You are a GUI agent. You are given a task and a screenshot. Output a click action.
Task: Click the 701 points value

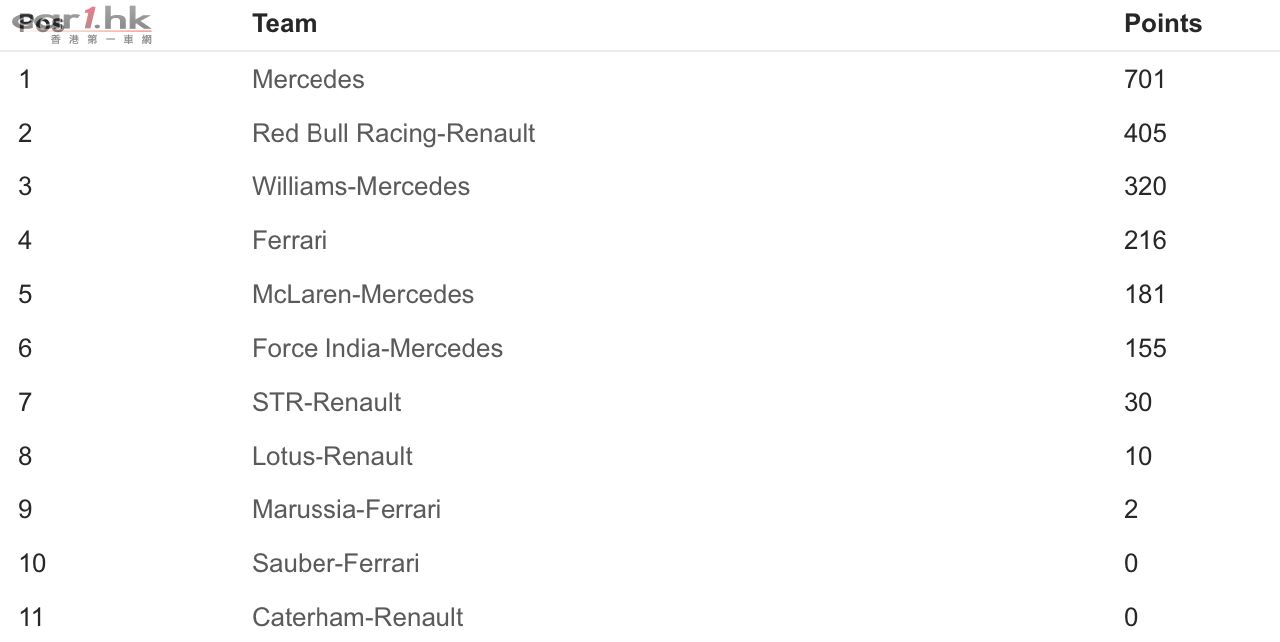click(1145, 80)
